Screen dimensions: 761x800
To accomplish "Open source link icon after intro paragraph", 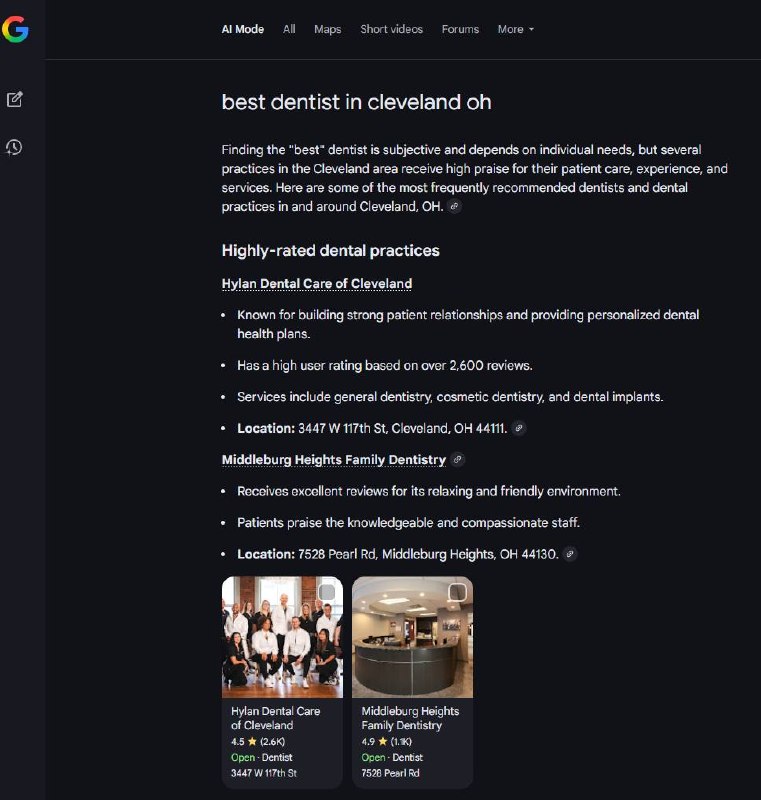I will pyautogui.click(x=454, y=207).
